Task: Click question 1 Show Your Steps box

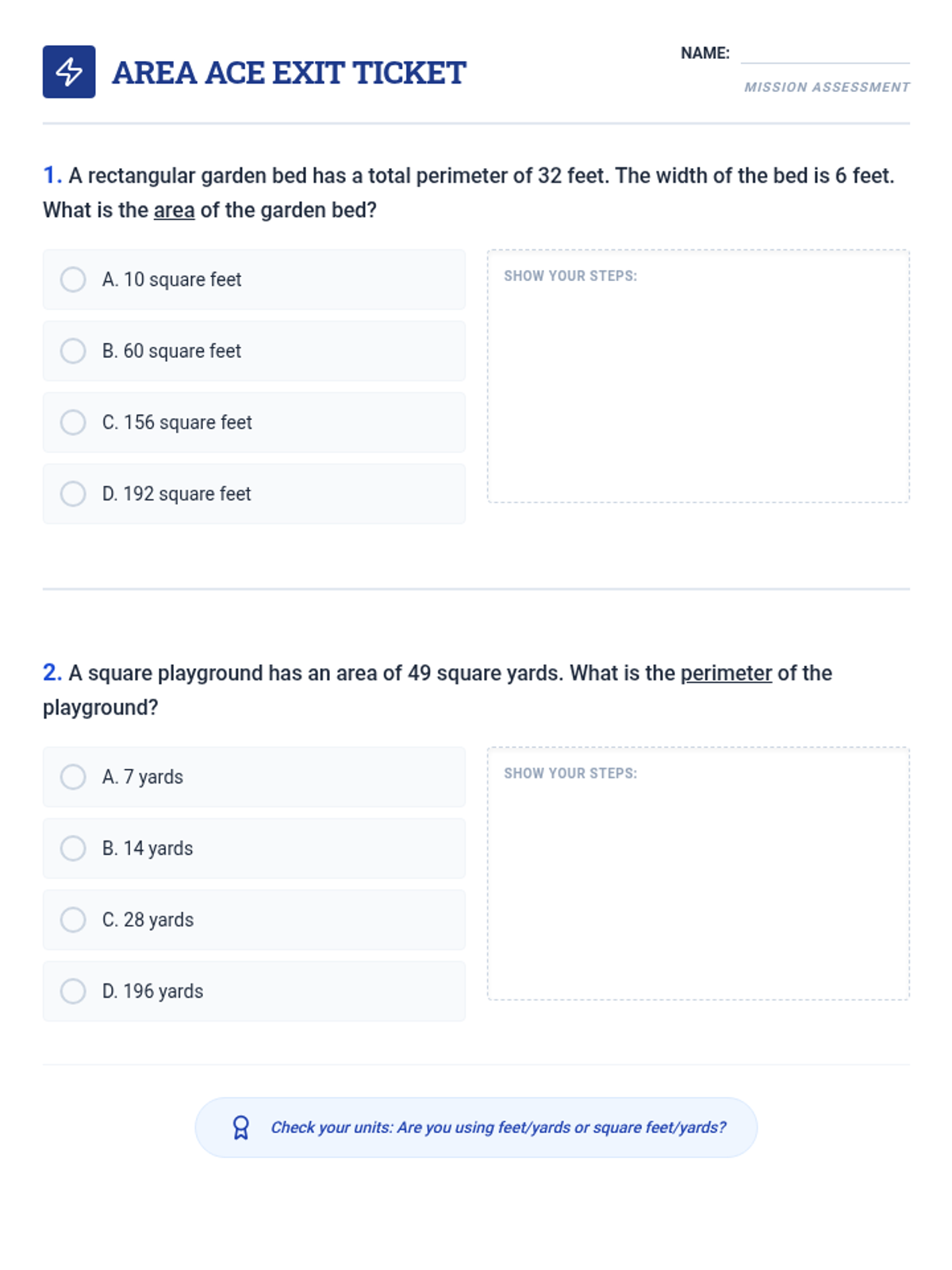Action: (x=698, y=389)
